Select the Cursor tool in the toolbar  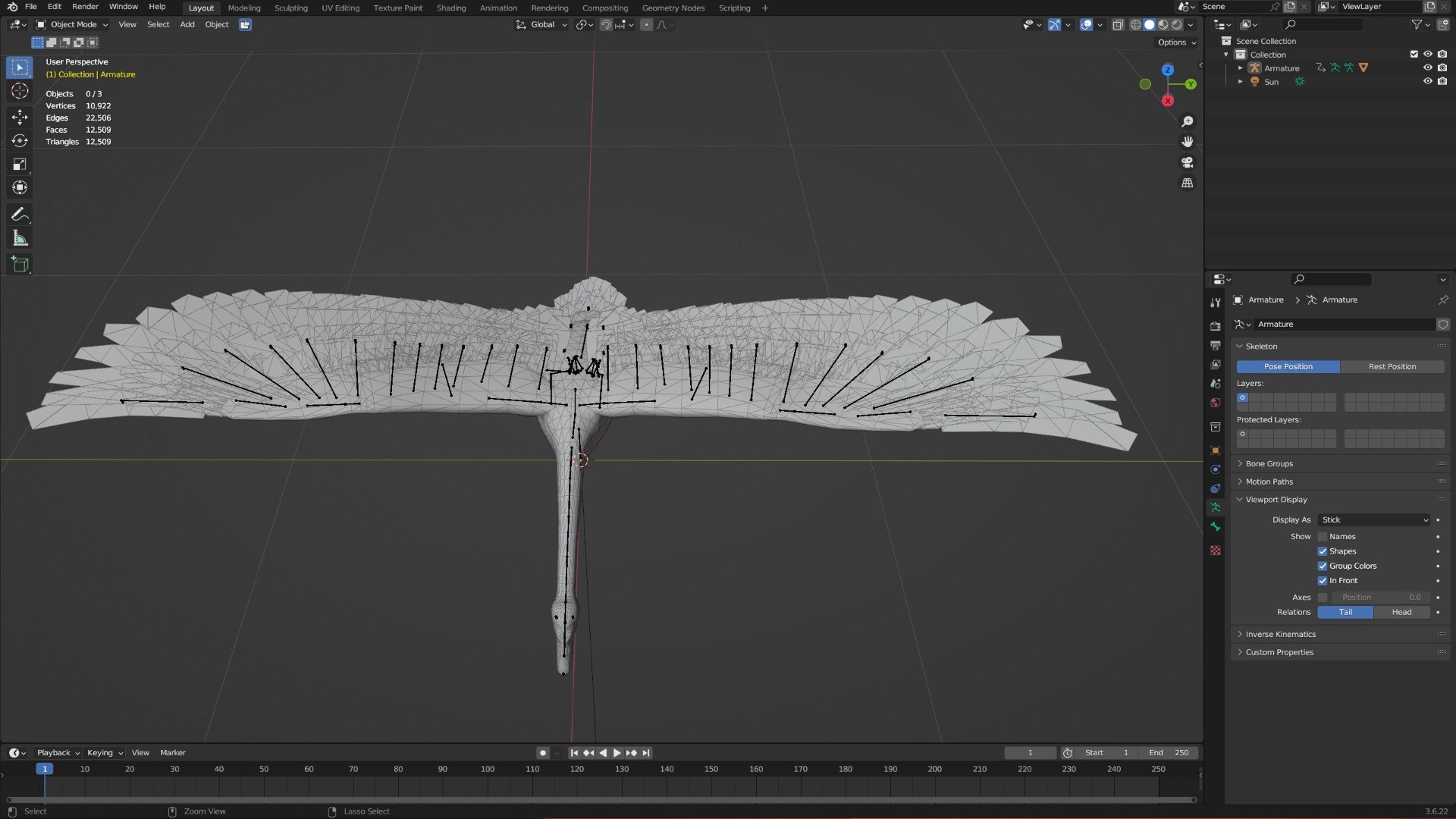click(x=20, y=91)
